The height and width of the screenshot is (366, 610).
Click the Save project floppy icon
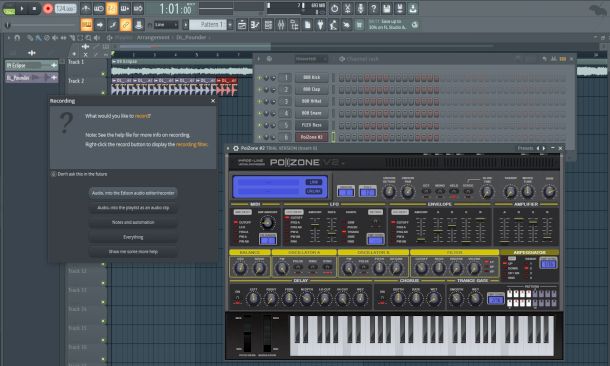tap(386, 8)
